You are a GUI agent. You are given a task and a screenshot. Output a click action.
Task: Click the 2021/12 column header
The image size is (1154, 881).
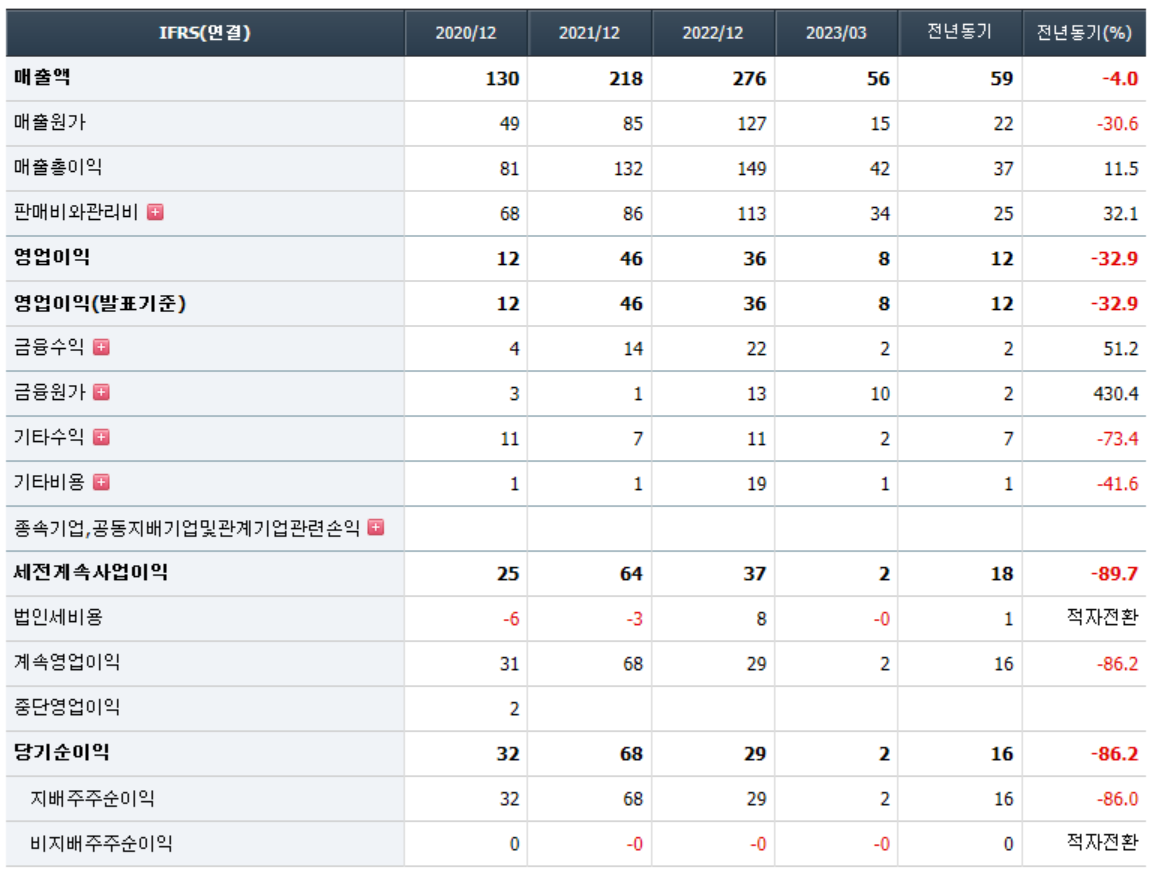tap(590, 33)
